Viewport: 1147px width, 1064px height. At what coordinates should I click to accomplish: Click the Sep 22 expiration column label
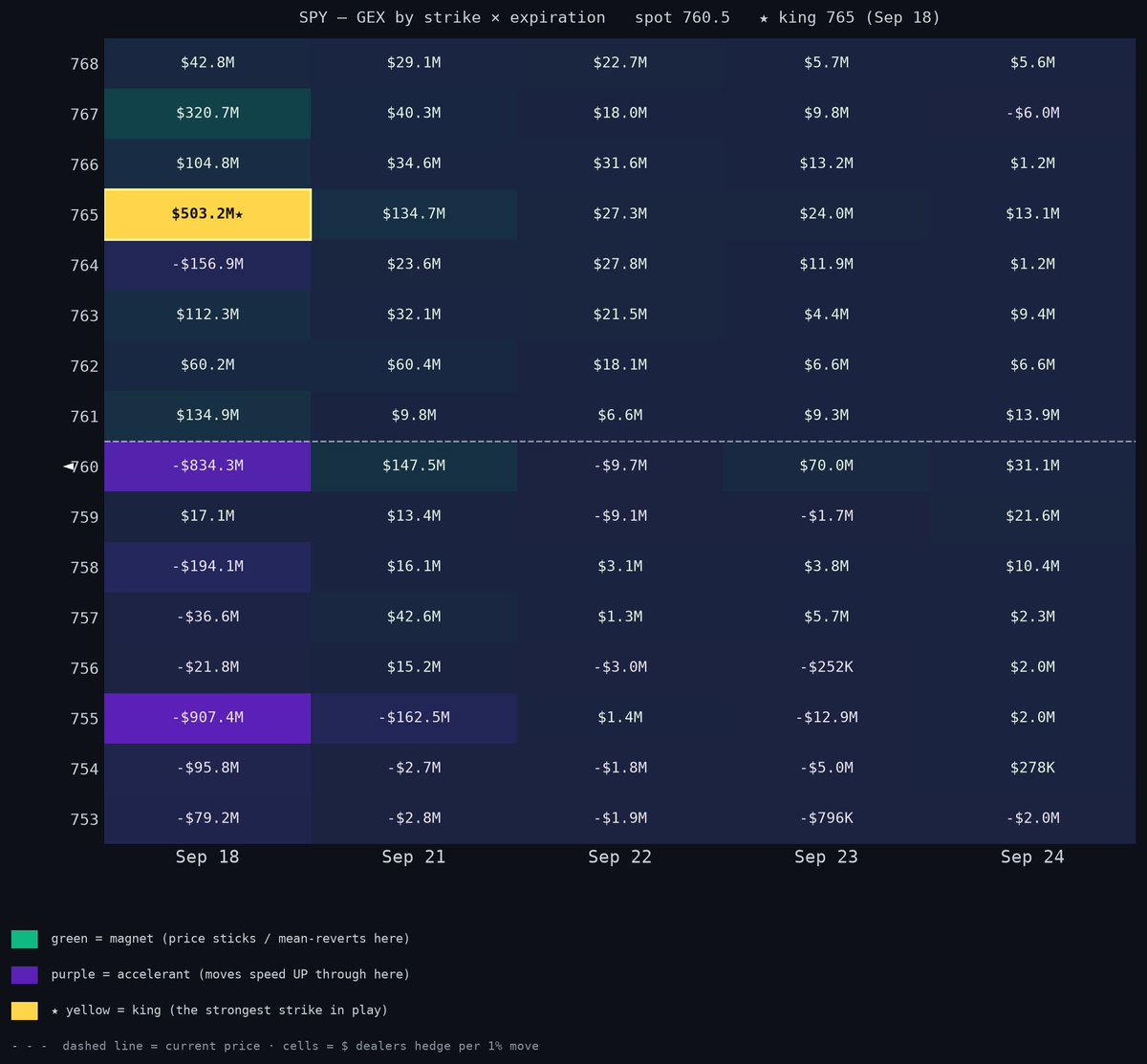click(619, 858)
